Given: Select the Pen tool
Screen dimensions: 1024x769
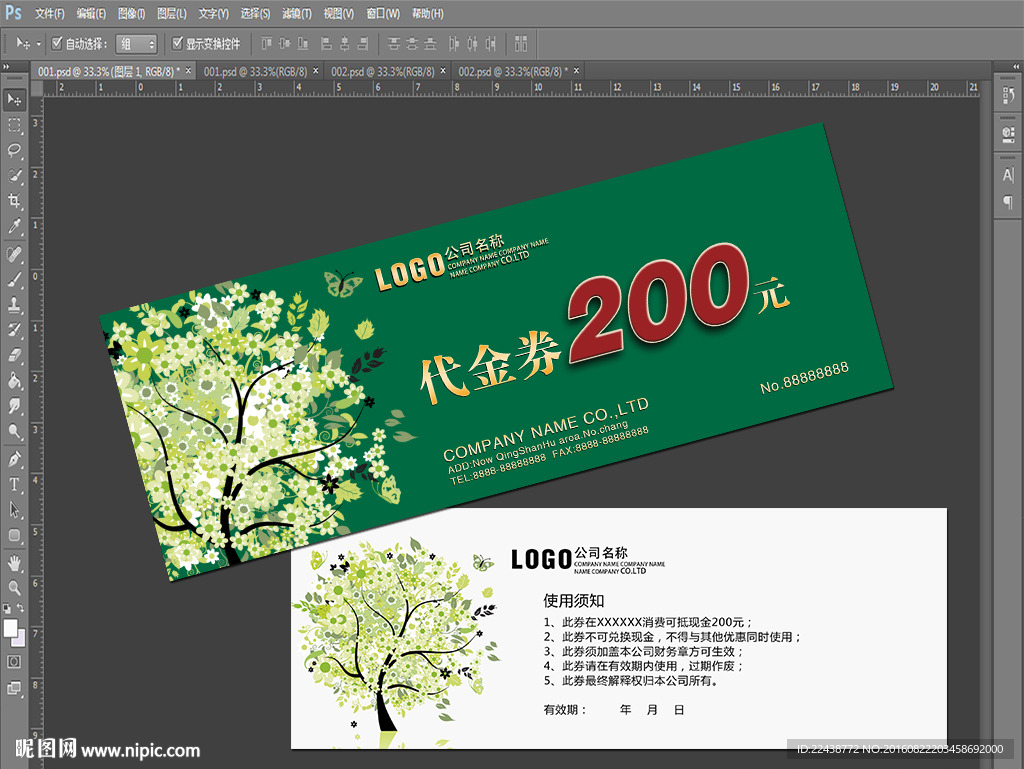Looking at the screenshot, I should coord(14,460).
